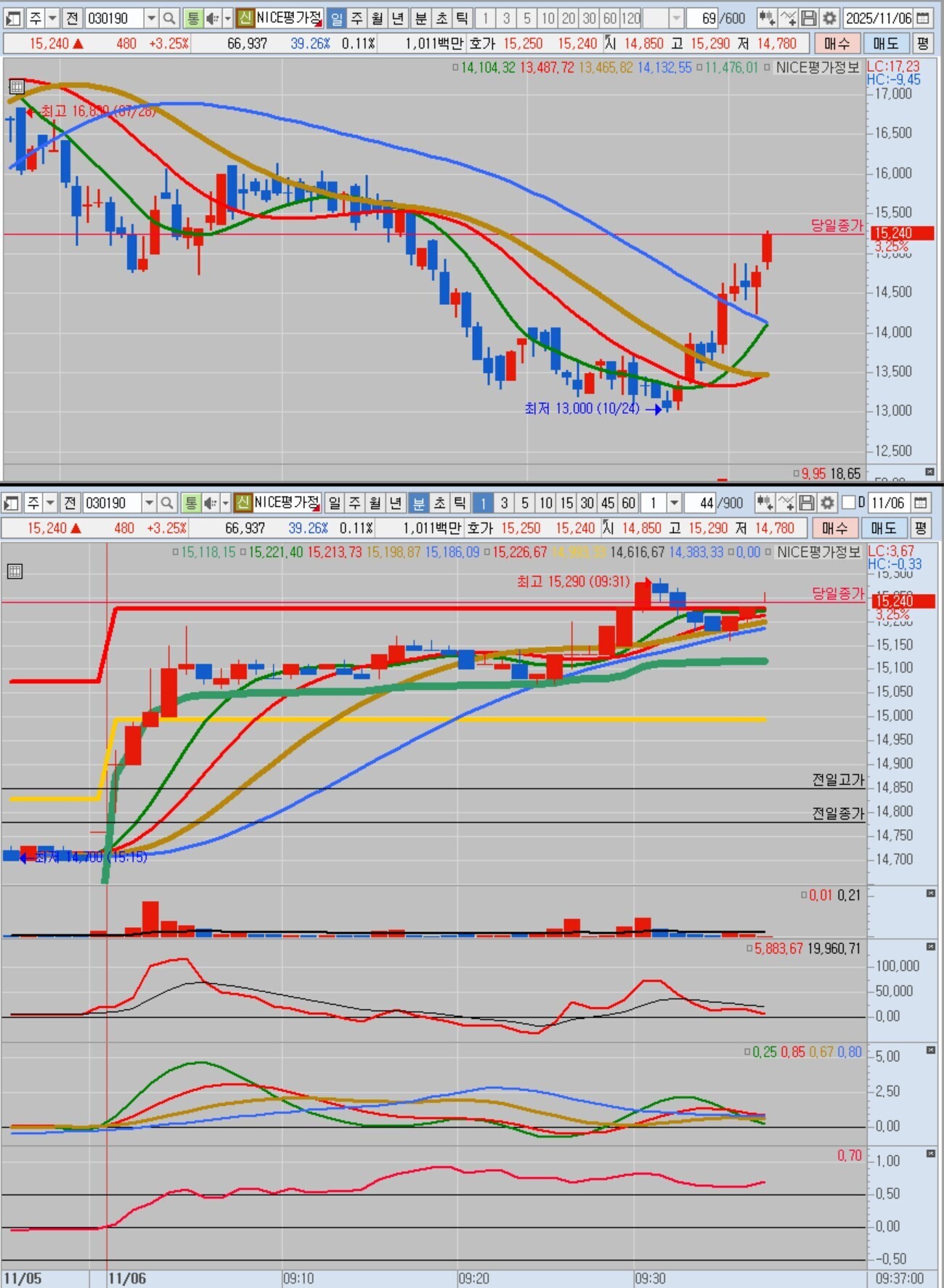Screen dimensions: 944x1288
Task: Click the window layout icon at top-left of top chart
Action: pyautogui.click(x=15, y=18)
